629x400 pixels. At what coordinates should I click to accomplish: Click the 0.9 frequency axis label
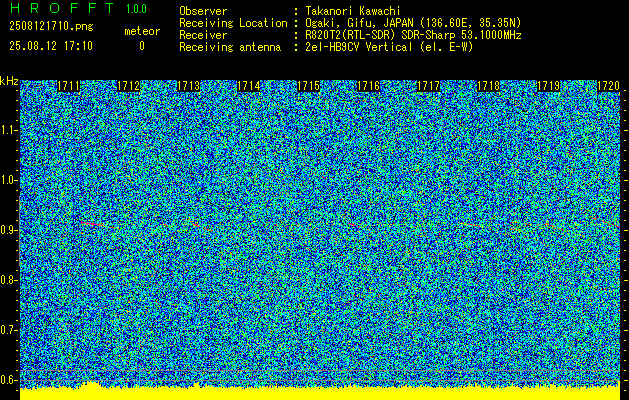pyautogui.click(x=8, y=230)
